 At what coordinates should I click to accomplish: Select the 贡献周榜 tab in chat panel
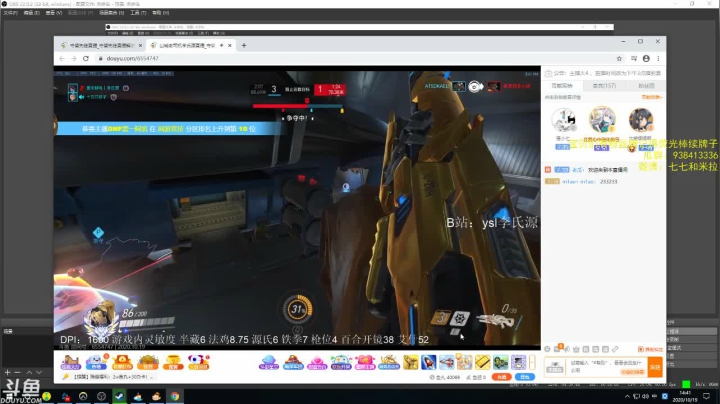pos(562,86)
